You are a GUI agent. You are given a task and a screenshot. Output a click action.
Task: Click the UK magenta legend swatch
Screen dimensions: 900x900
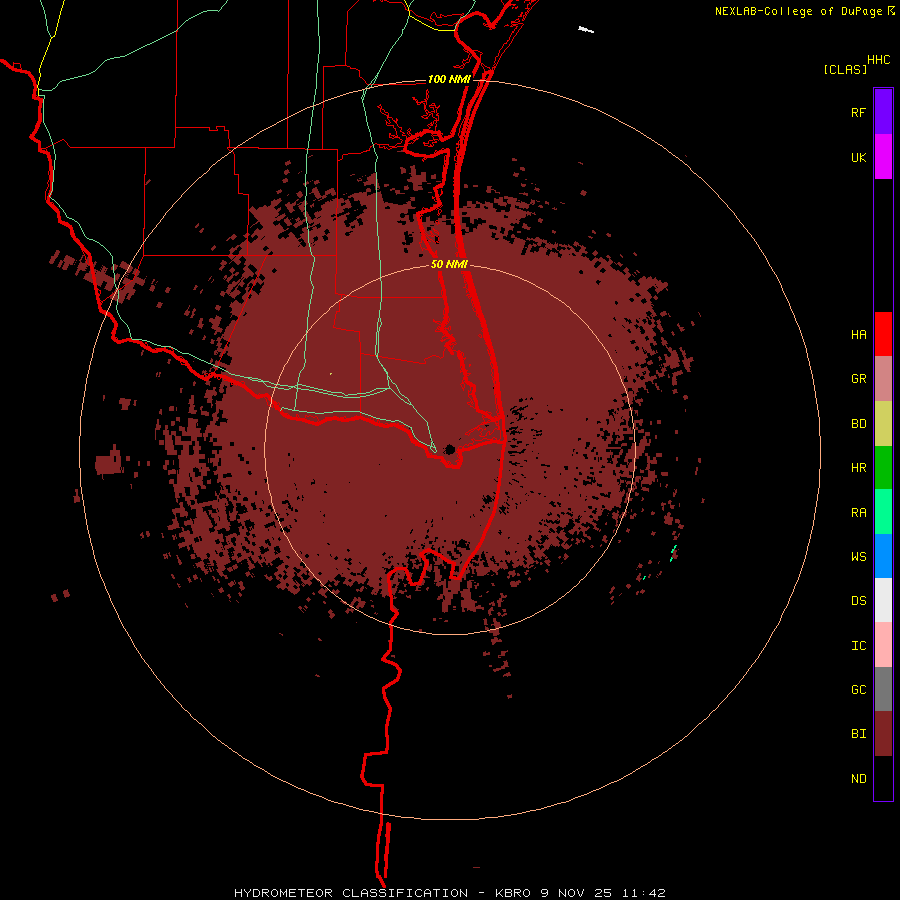click(x=883, y=157)
